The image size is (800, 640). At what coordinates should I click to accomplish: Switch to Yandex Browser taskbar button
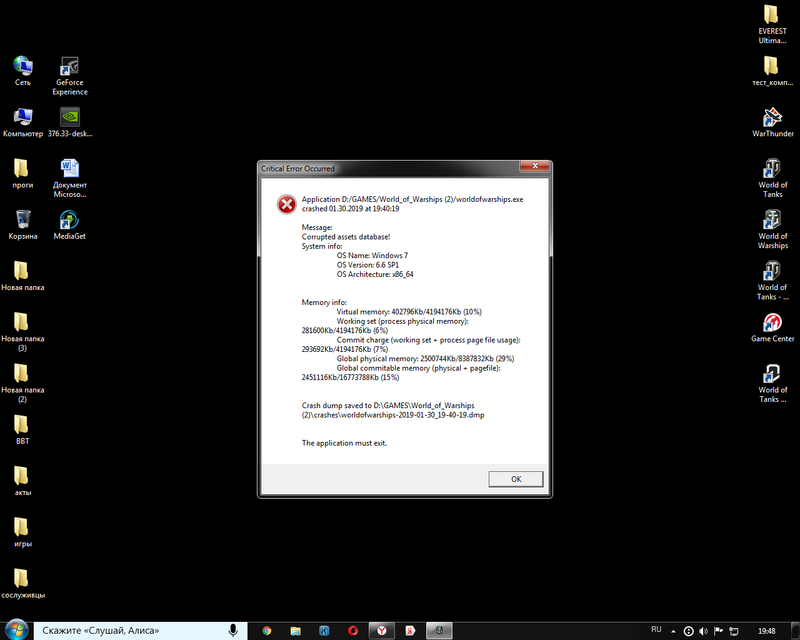coord(382,631)
